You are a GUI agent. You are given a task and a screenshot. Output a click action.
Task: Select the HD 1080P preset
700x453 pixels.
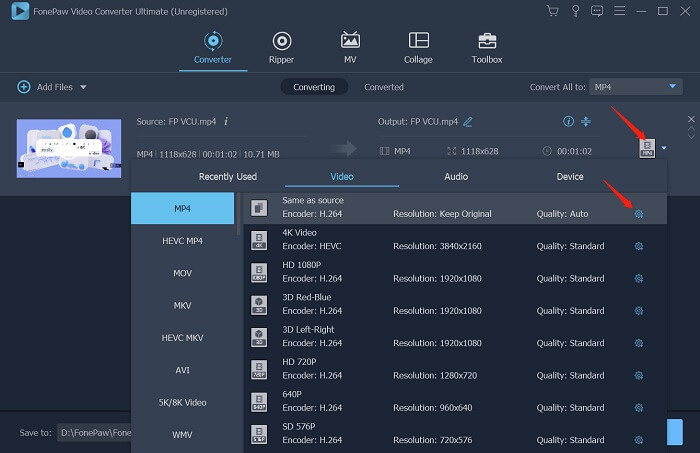(455, 272)
